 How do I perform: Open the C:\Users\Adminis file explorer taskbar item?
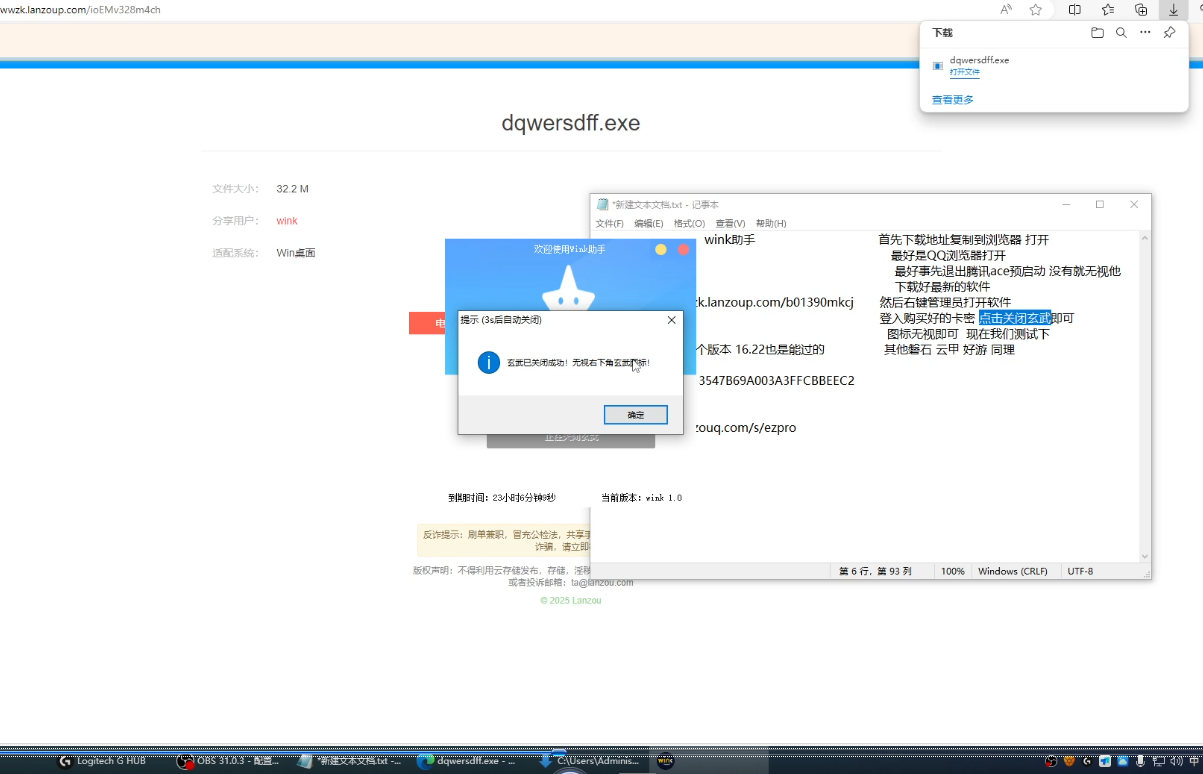[x=590, y=761]
